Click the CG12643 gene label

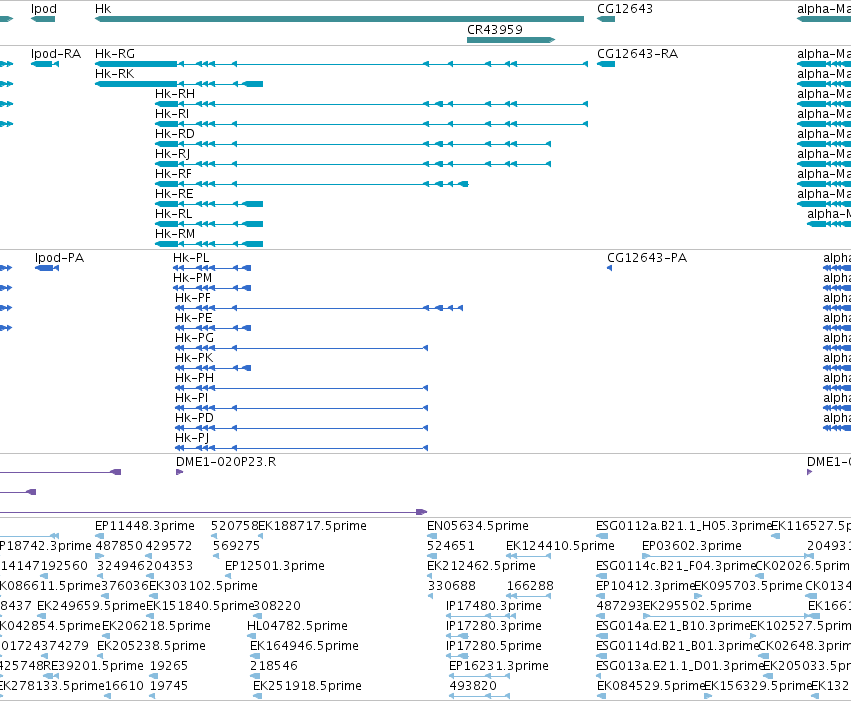point(625,9)
